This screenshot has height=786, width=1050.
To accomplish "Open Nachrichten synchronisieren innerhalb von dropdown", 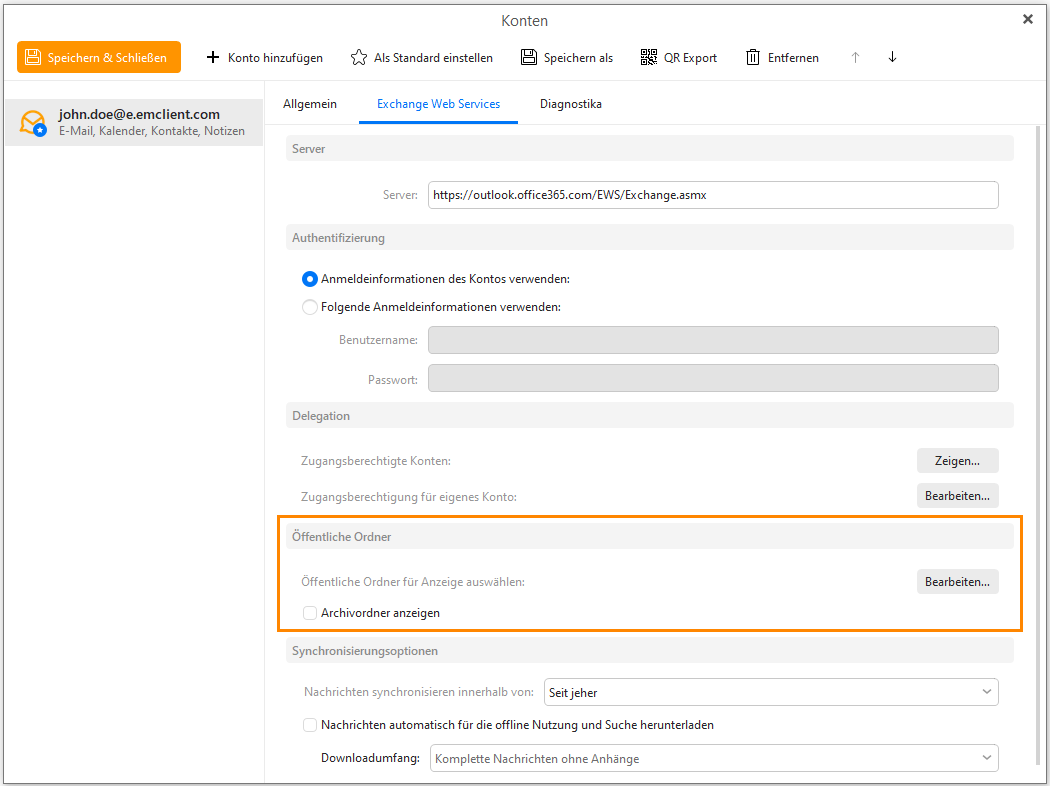I will click(x=770, y=692).
